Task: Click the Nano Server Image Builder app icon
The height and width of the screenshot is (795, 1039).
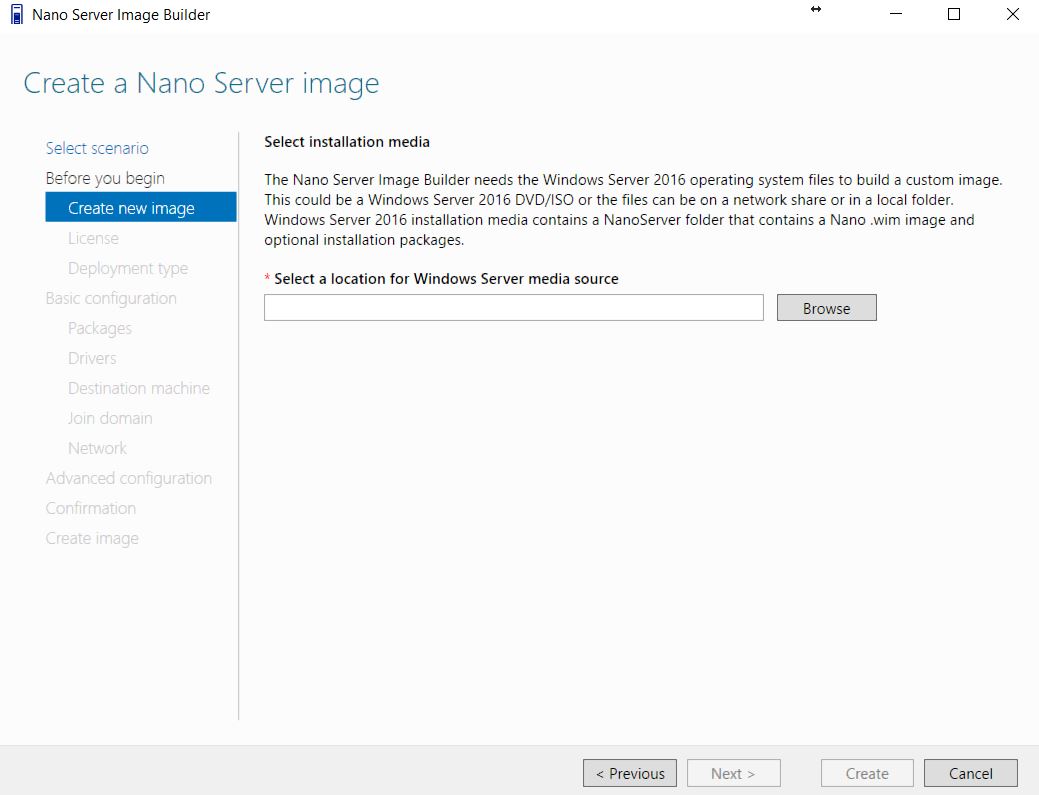Action: 17,14
